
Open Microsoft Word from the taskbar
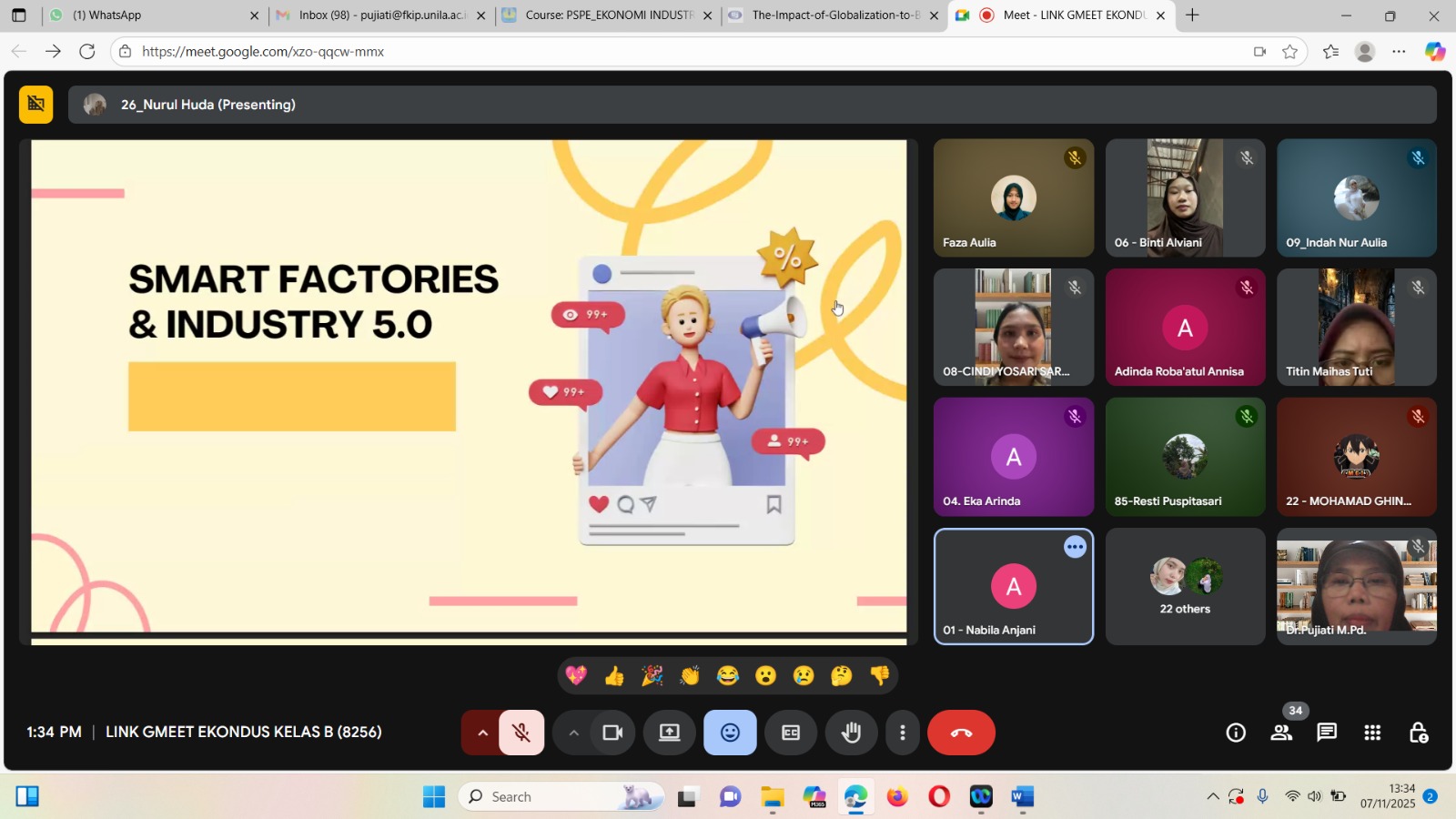1022,797
